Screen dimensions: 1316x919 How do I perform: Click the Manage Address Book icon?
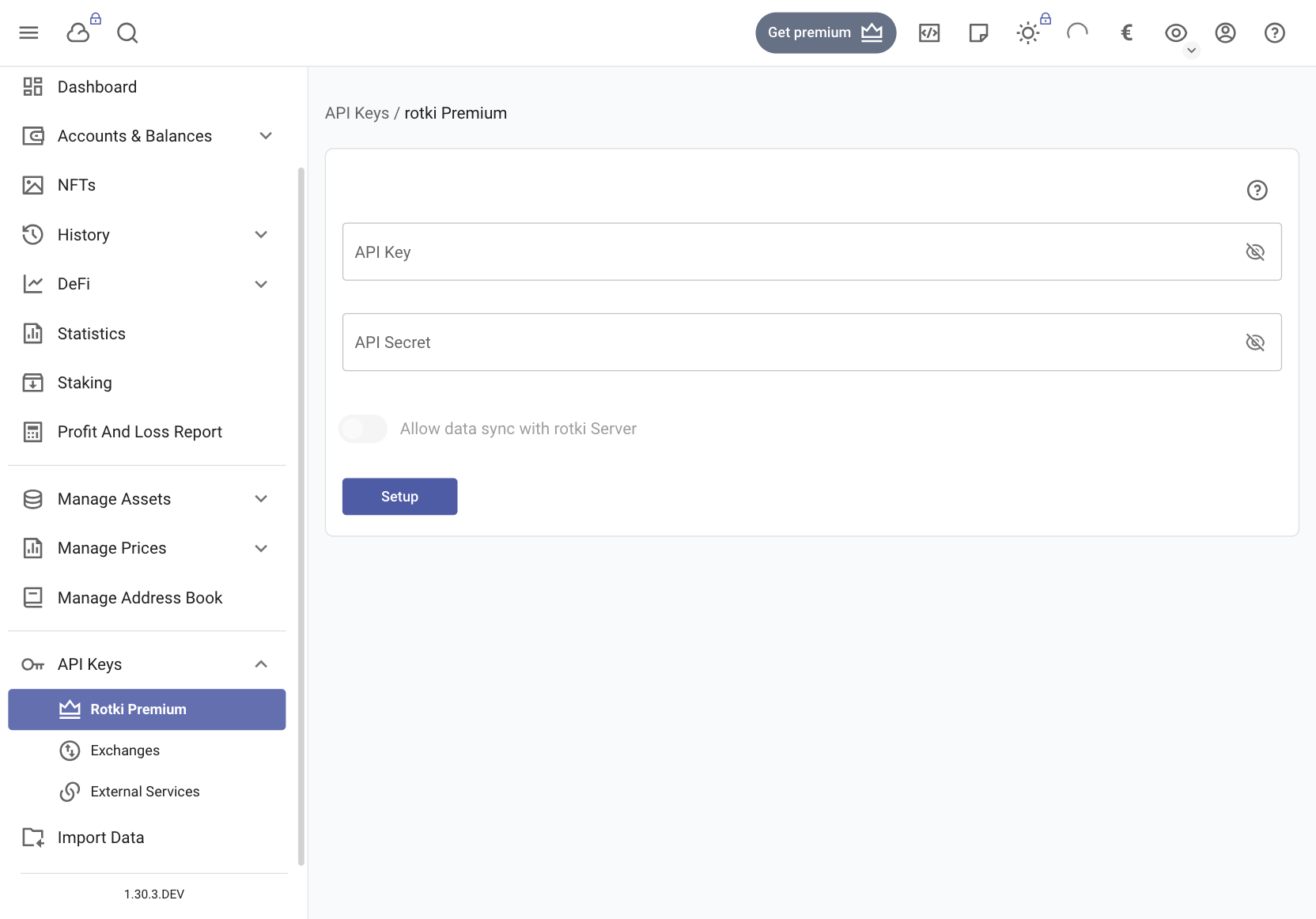point(32,598)
